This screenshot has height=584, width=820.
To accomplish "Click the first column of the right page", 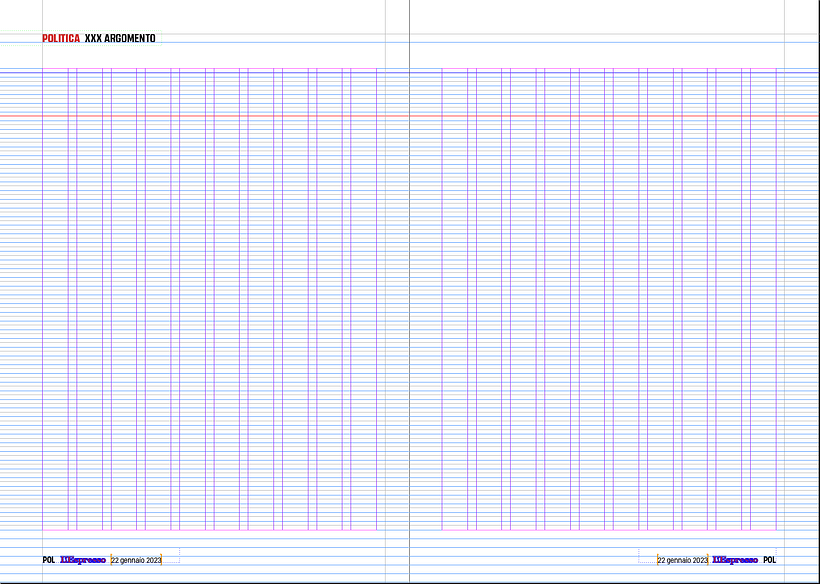I will [454, 300].
